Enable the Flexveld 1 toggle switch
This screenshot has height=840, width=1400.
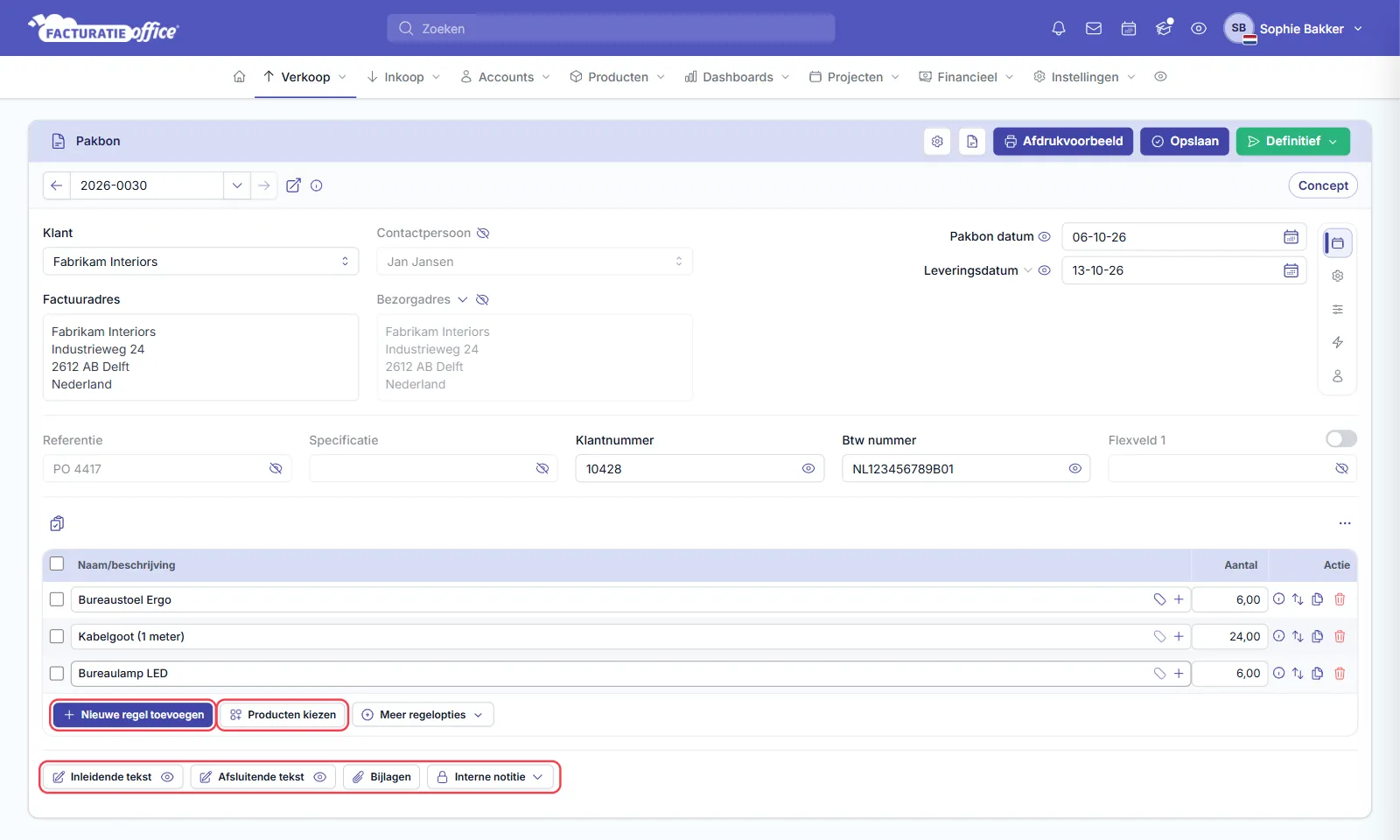[x=1341, y=438]
